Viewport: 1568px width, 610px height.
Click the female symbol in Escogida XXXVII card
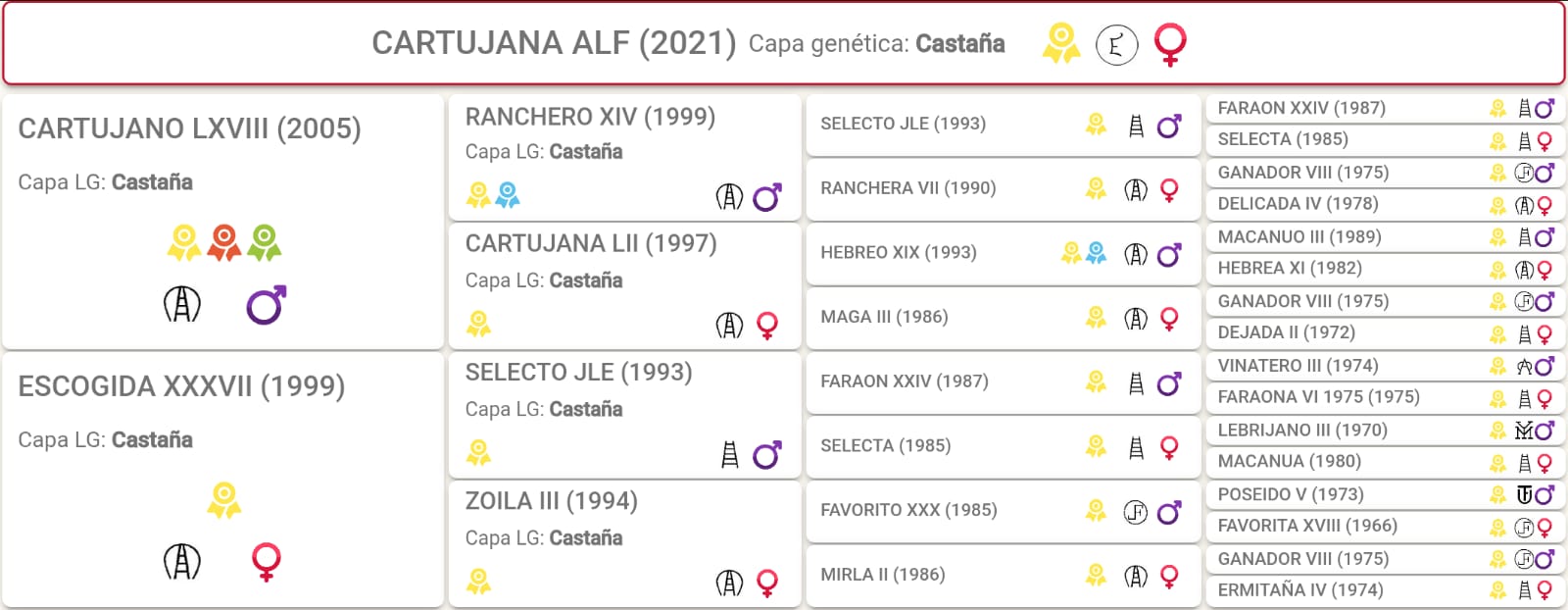coord(266,562)
